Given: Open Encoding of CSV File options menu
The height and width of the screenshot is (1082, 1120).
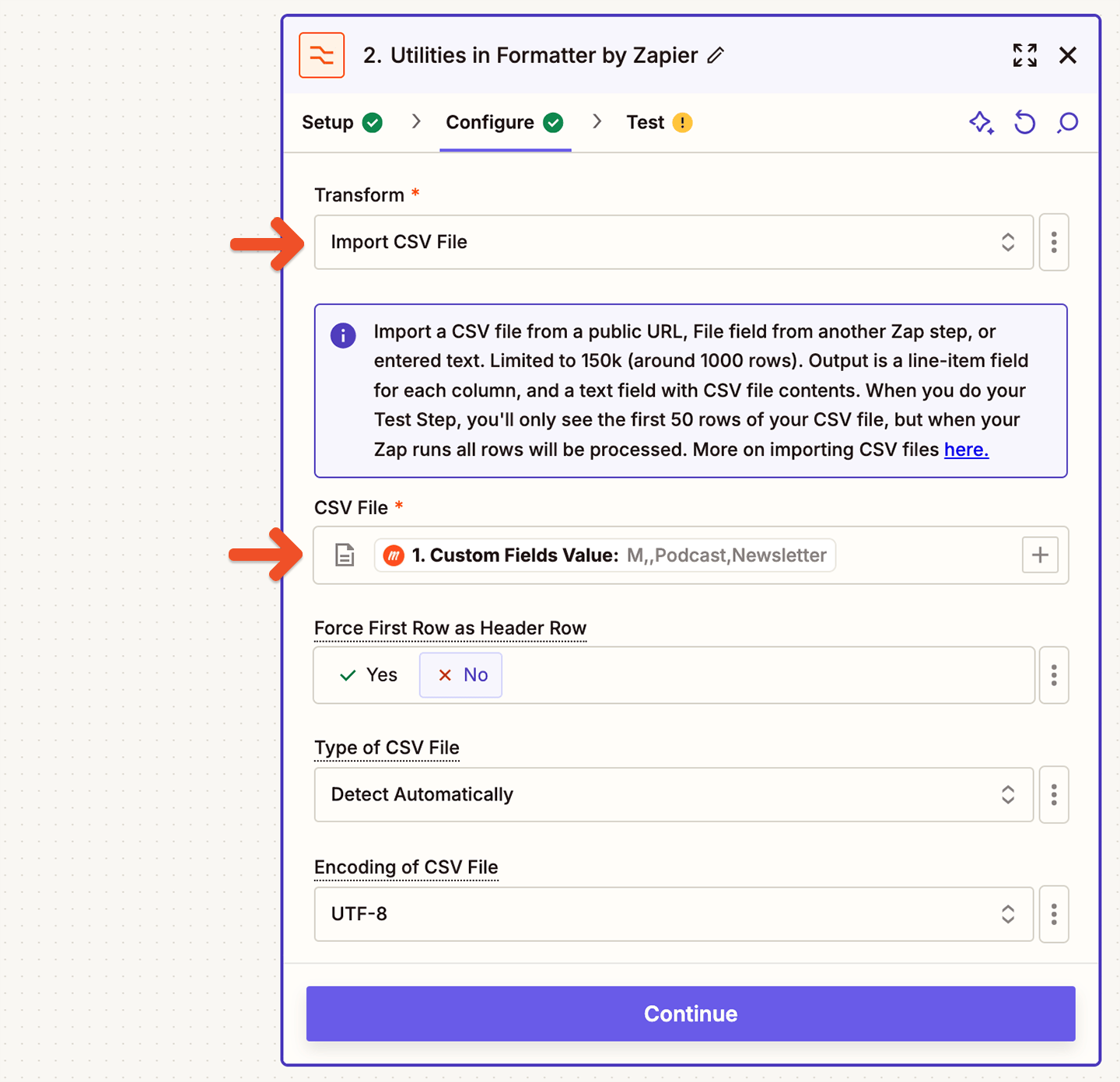Looking at the screenshot, I should tap(1054, 914).
